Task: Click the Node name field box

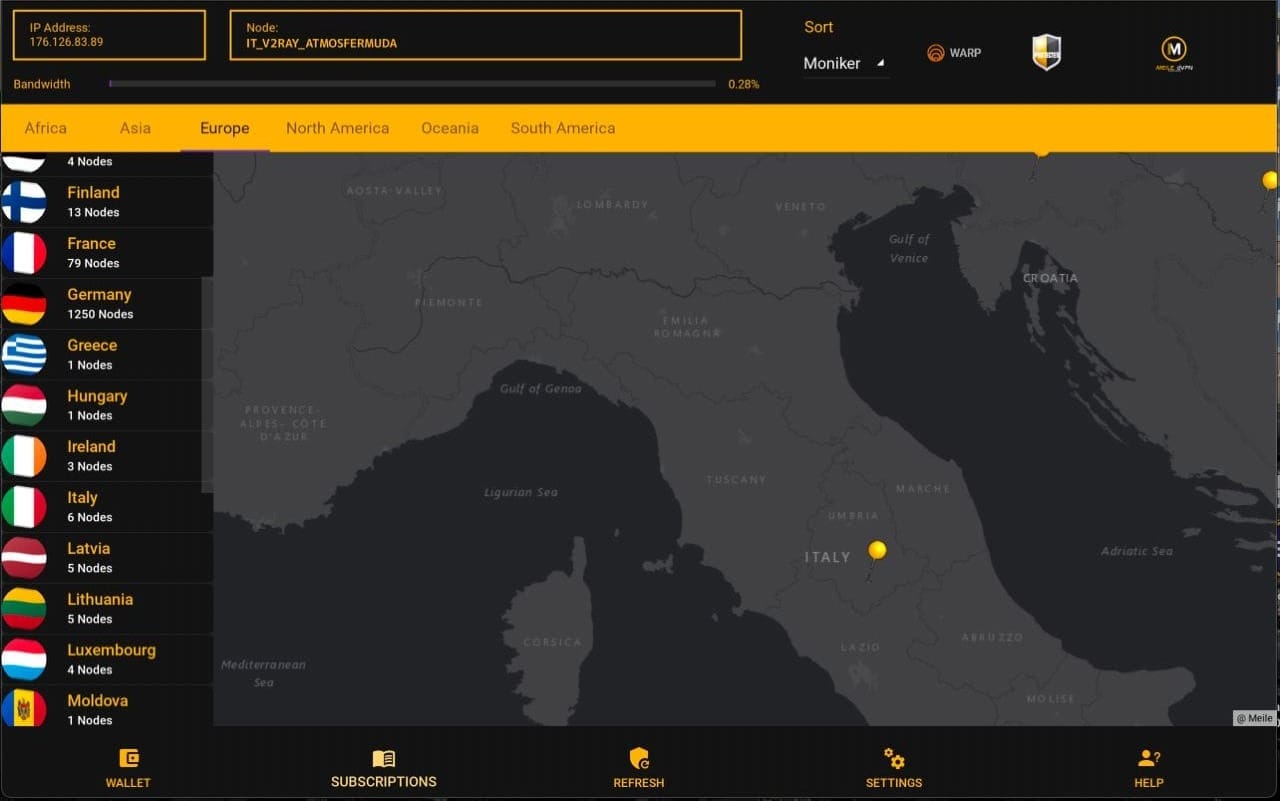Action: [x=486, y=35]
